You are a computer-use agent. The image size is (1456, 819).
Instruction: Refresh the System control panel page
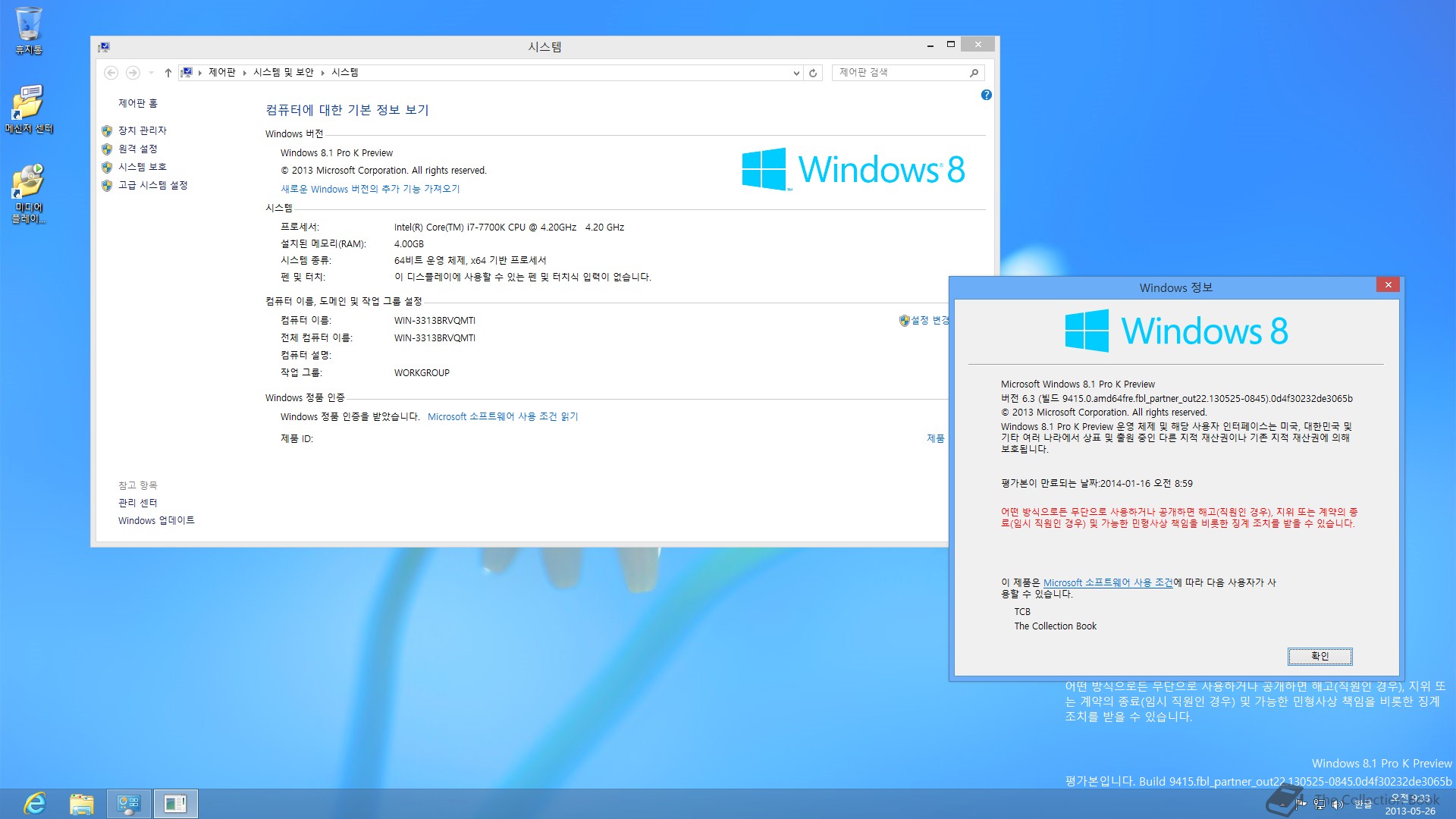pyautogui.click(x=813, y=73)
